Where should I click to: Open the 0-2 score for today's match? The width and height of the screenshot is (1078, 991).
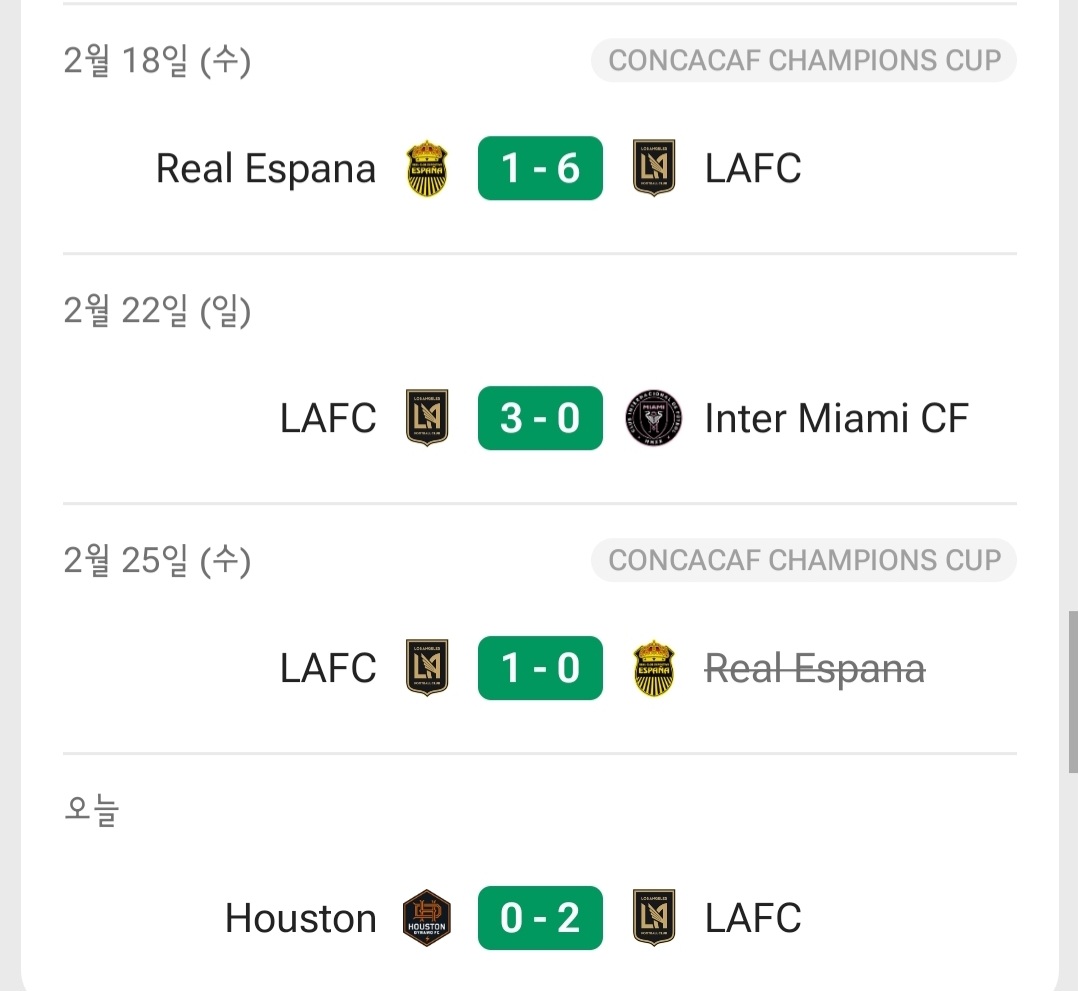540,918
